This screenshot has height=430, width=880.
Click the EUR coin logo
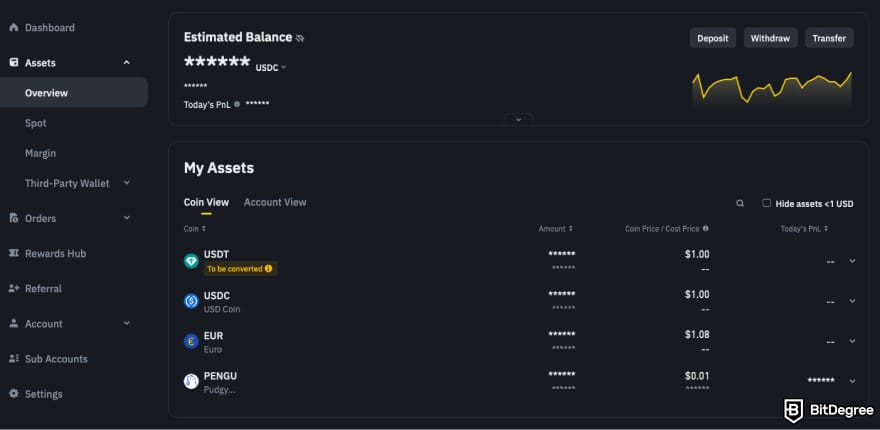191,341
